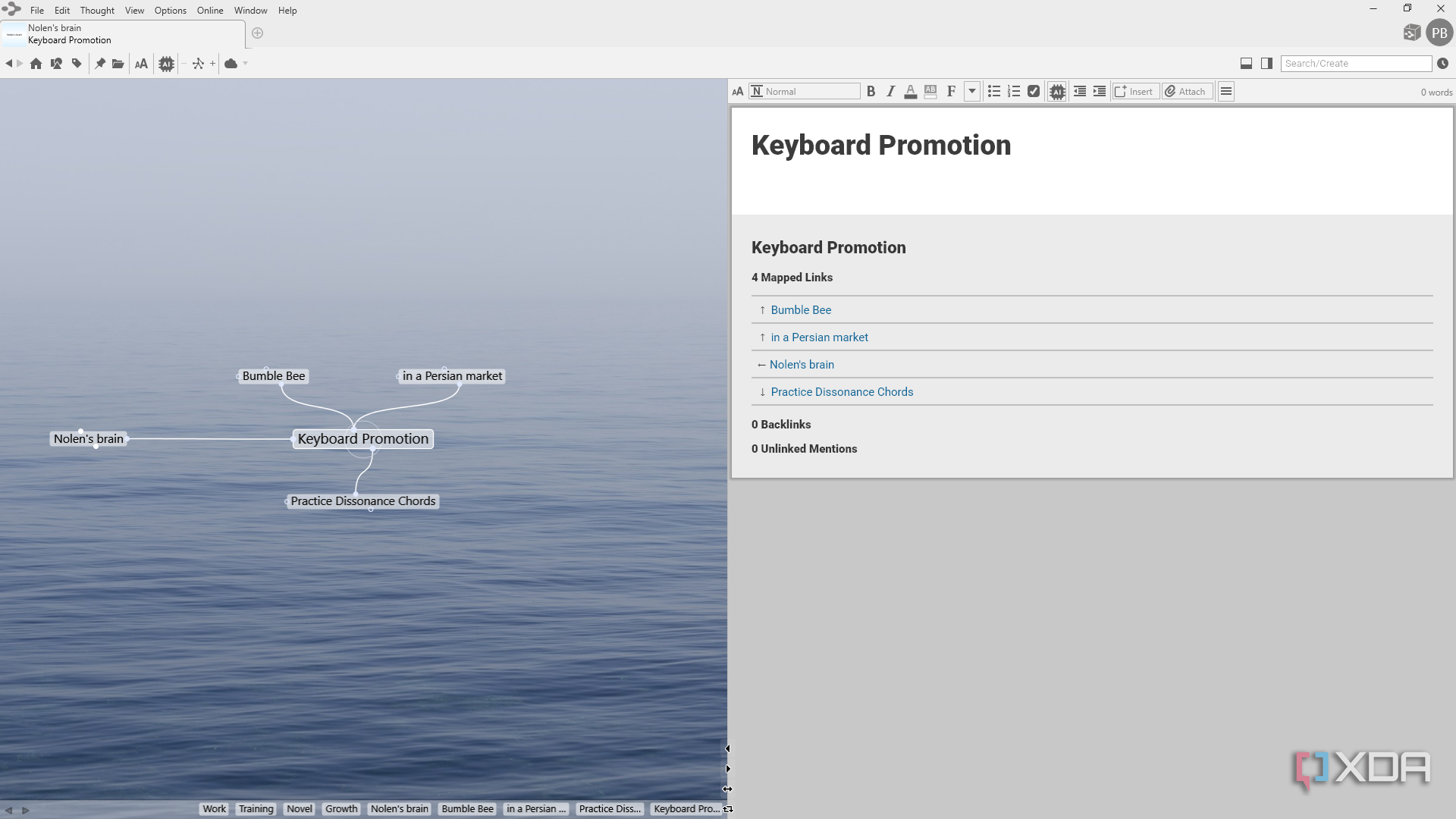This screenshot has width=1456, height=819.
Task: Click the notes AI assistant icon
Action: pyautogui.click(x=1057, y=92)
